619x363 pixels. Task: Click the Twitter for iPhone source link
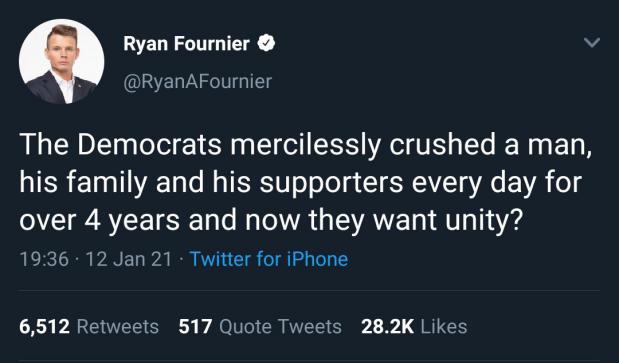point(269,259)
